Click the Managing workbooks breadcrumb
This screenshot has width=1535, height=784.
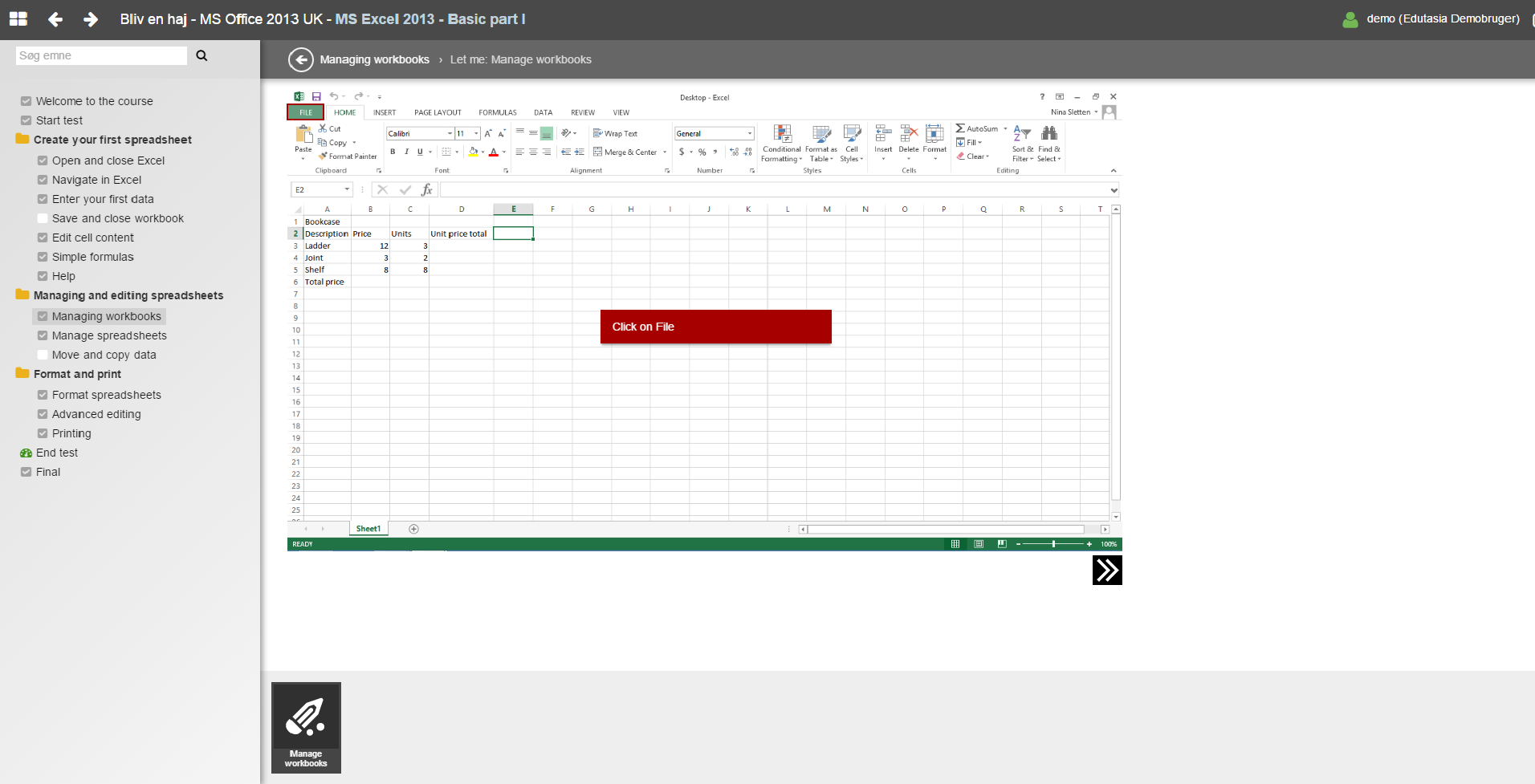(374, 59)
